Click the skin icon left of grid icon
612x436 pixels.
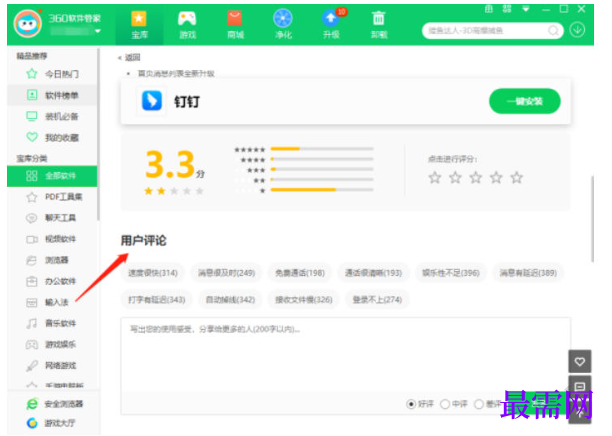[x=489, y=9]
